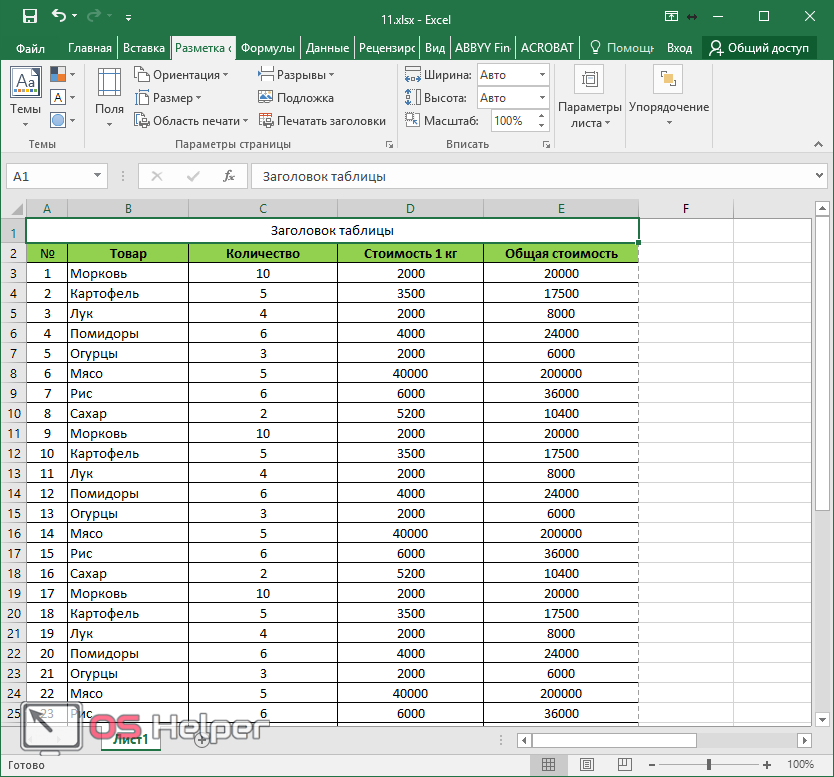Click the Общий доступ share button
834x777 pixels.
coord(759,48)
